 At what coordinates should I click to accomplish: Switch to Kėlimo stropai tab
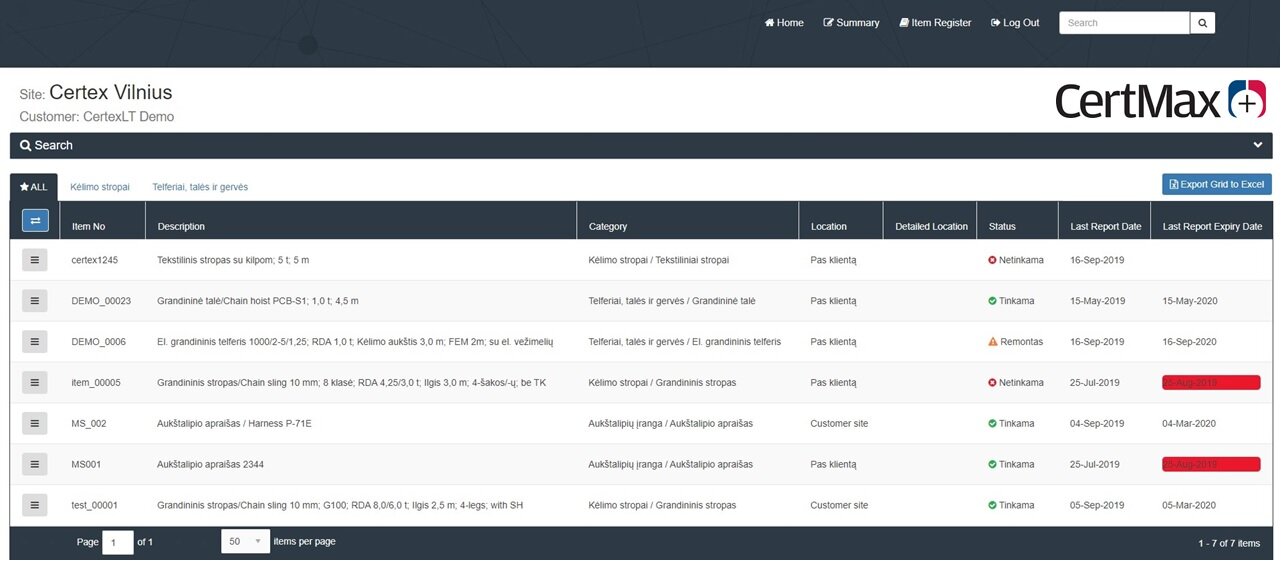point(100,187)
